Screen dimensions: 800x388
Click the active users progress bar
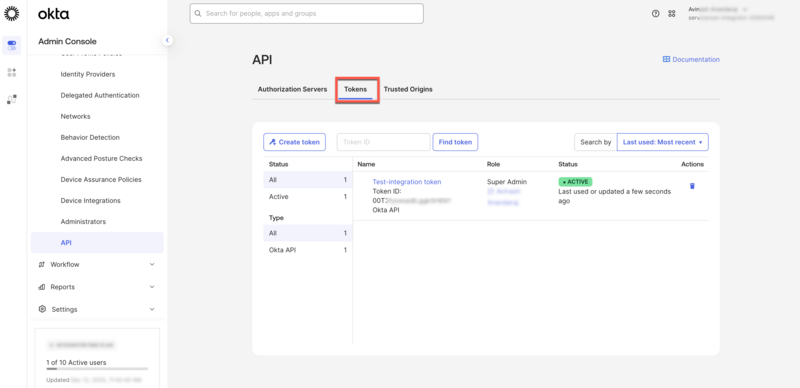[x=97, y=369]
